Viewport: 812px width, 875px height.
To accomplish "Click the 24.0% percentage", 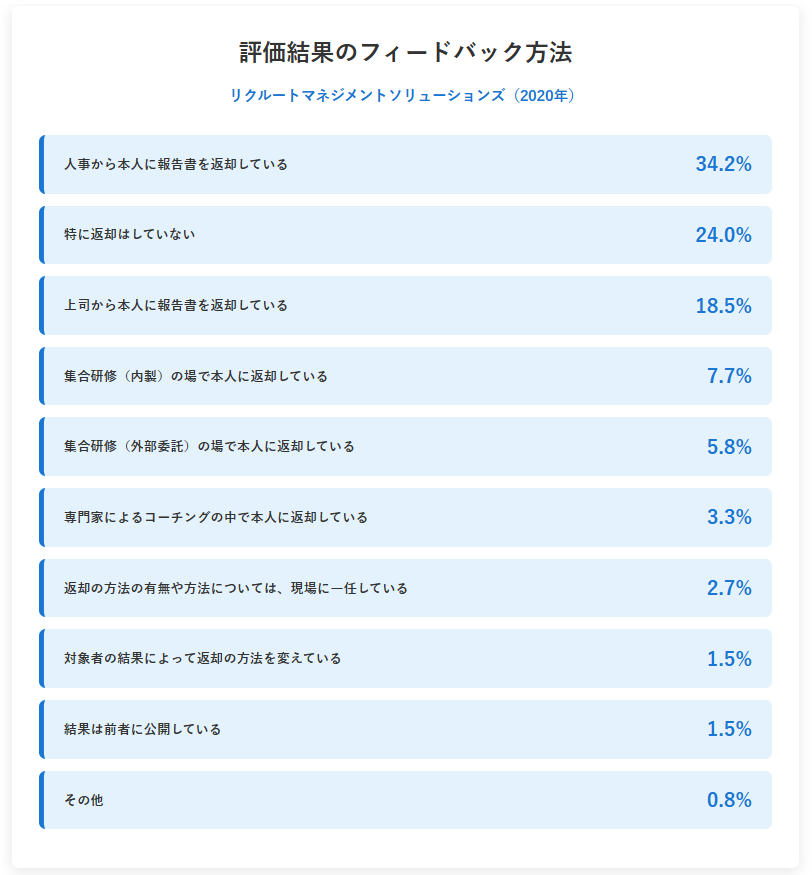I will tap(723, 235).
